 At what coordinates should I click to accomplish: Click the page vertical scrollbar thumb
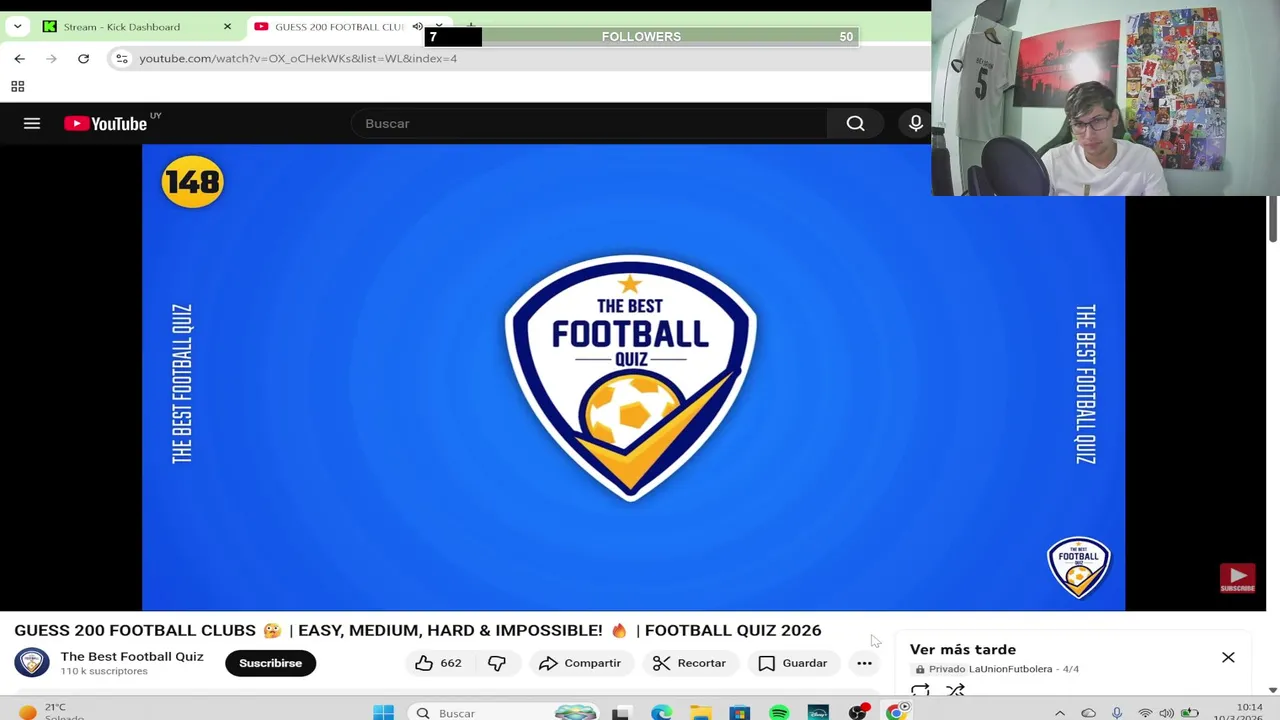[1273, 218]
